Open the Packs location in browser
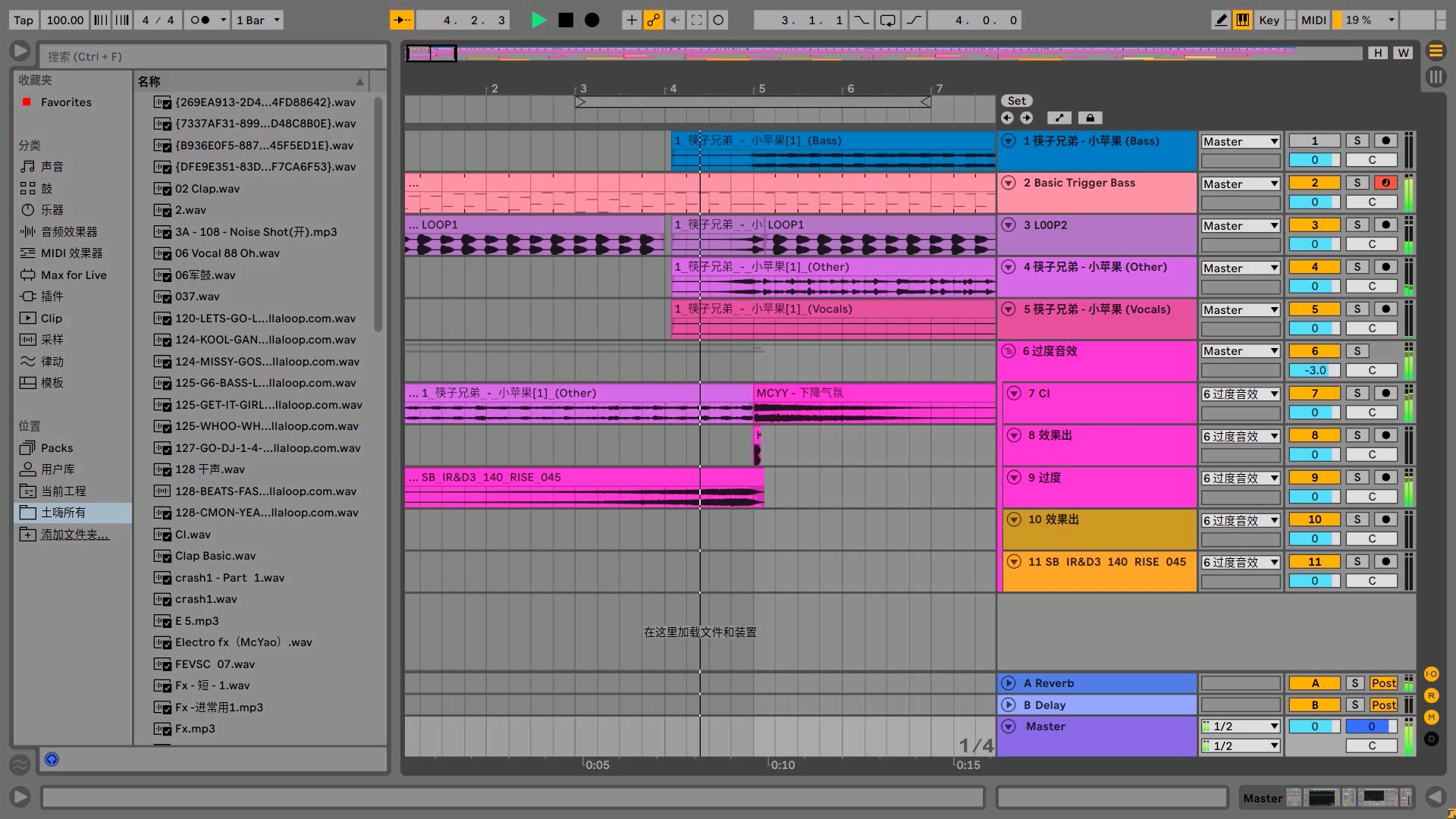The image size is (1456, 819). click(x=57, y=448)
